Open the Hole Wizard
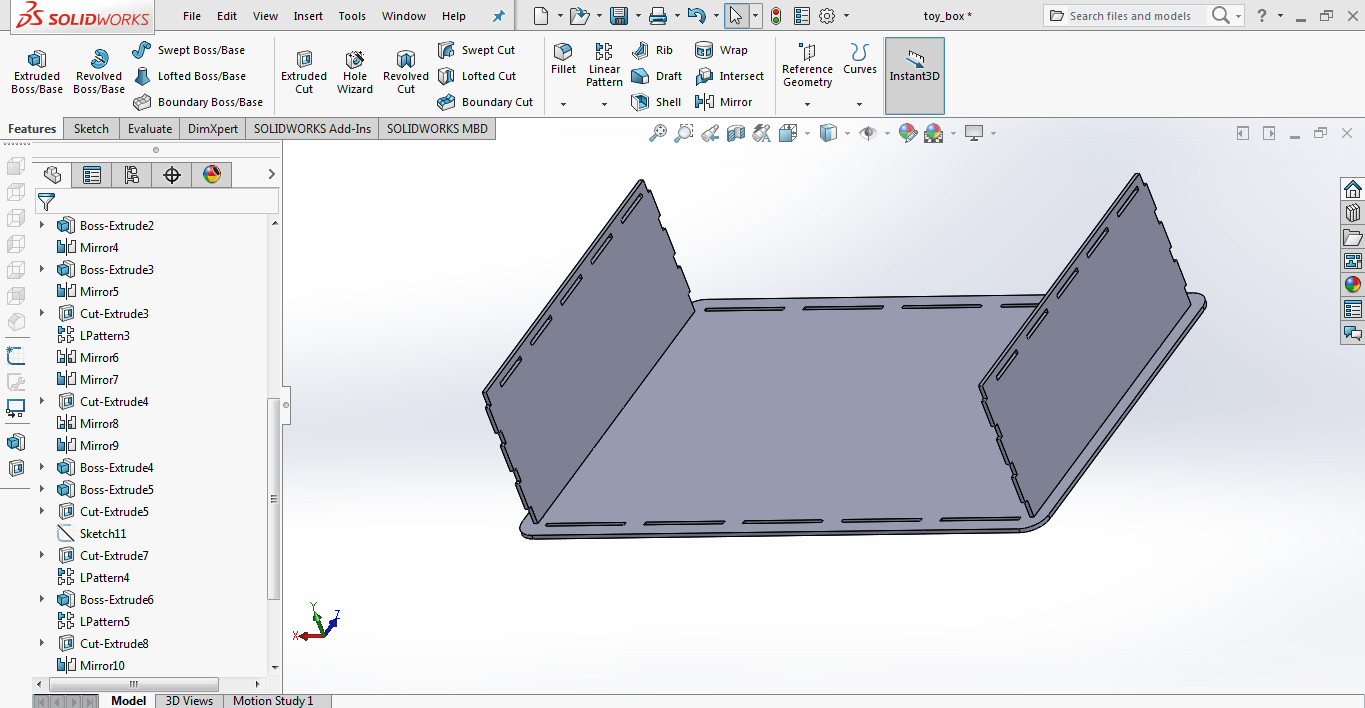 point(355,72)
